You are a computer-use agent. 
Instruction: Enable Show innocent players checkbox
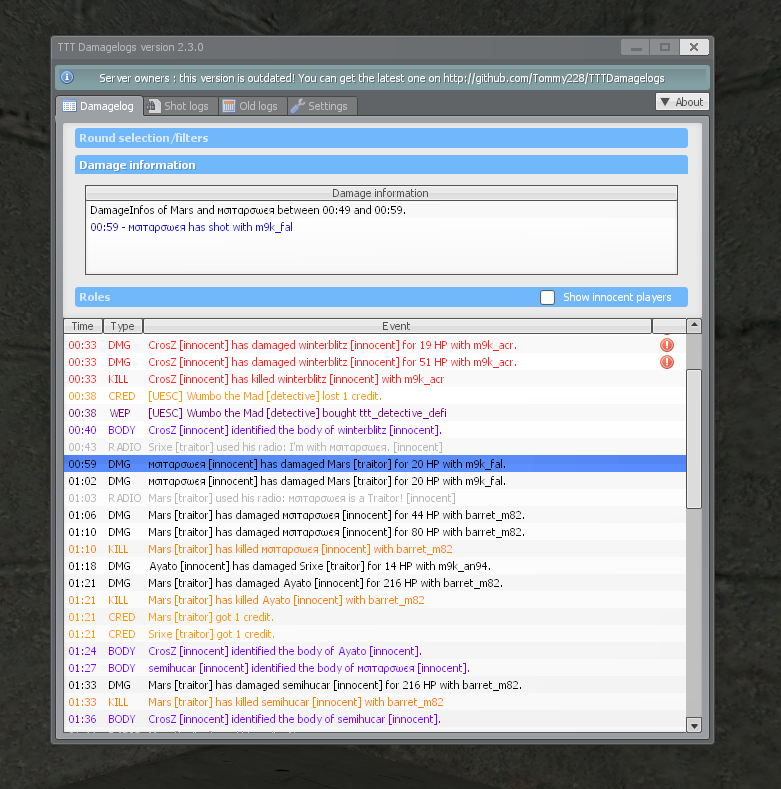(x=548, y=297)
